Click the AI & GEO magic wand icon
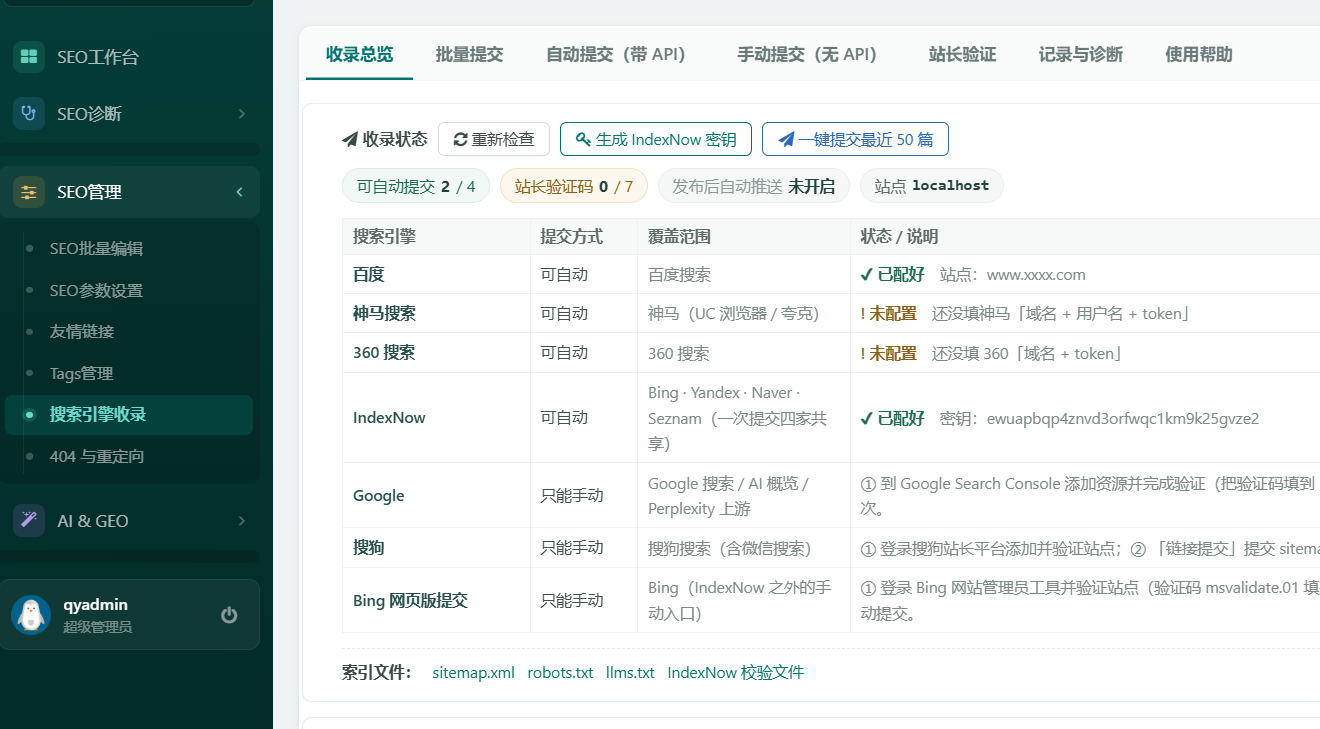Screen dimensions: 1320x729 coord(29,521)
